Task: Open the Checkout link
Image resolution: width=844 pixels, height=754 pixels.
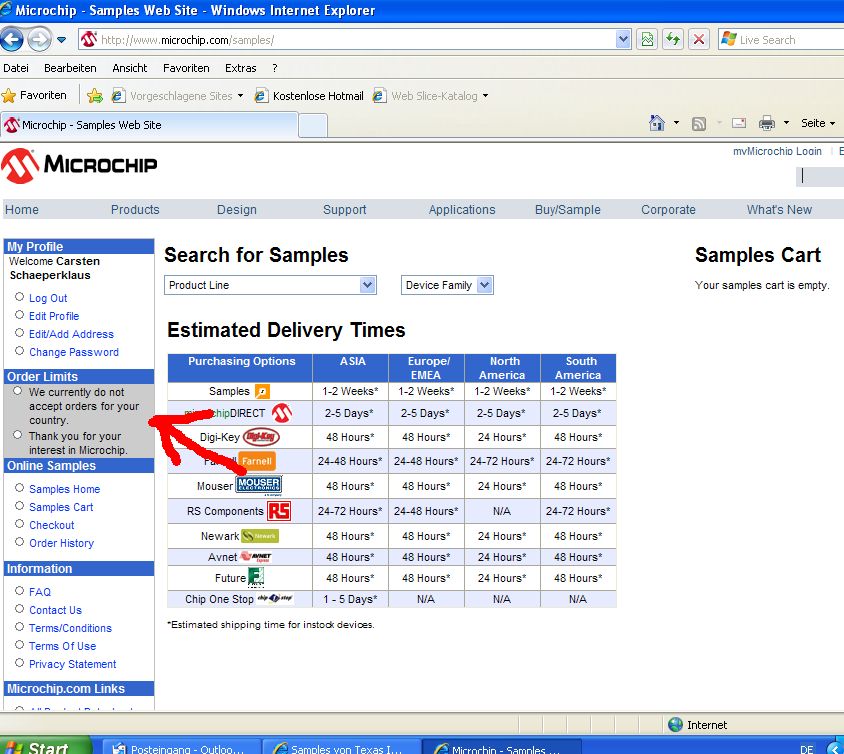Action: point(52,525)
